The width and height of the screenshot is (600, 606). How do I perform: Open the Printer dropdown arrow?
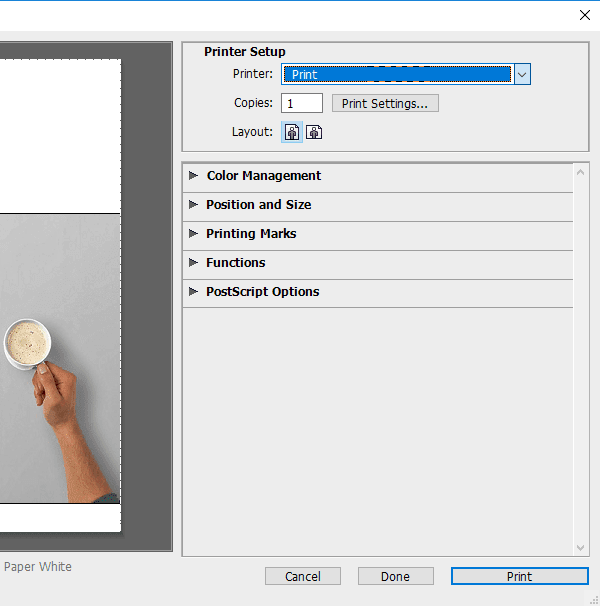point(522,74)
